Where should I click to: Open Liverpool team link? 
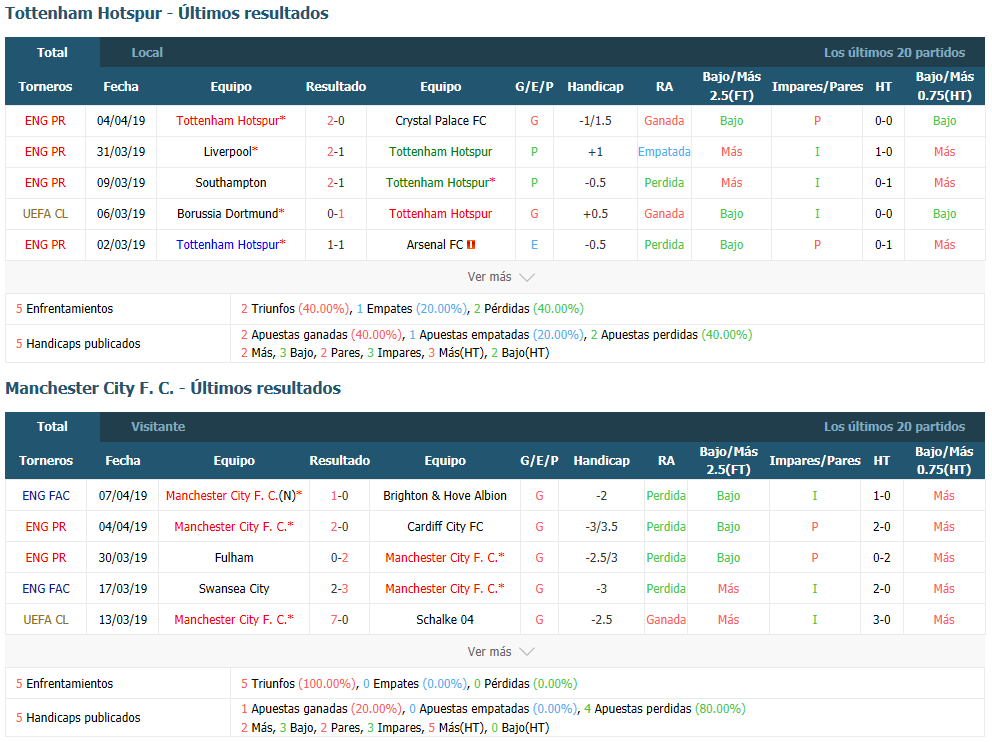[x=230, y=152]
